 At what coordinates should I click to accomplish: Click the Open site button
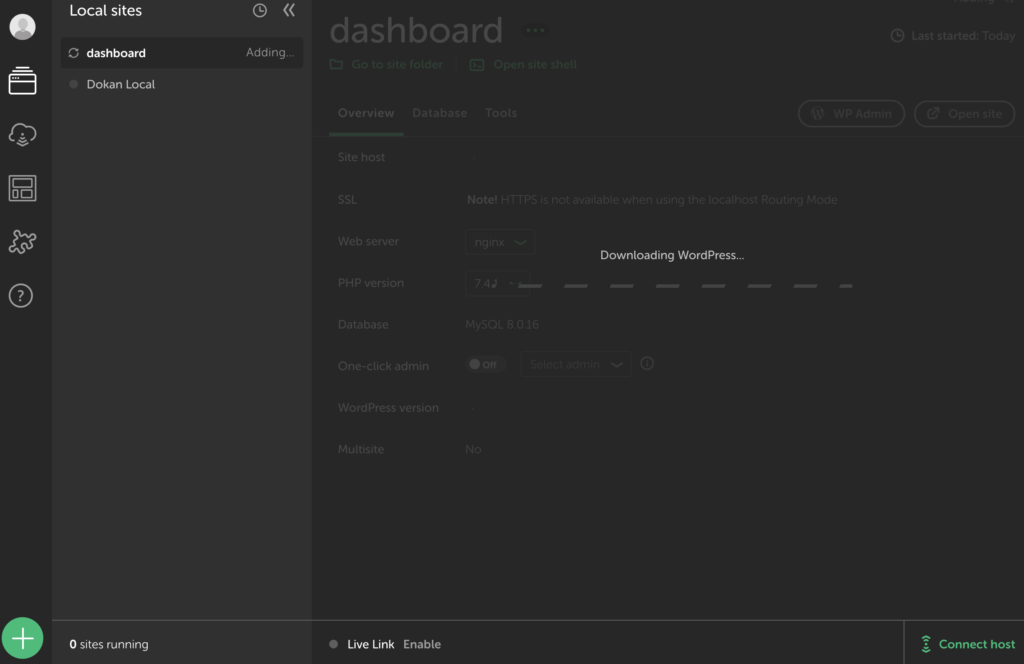pos(965,114)
